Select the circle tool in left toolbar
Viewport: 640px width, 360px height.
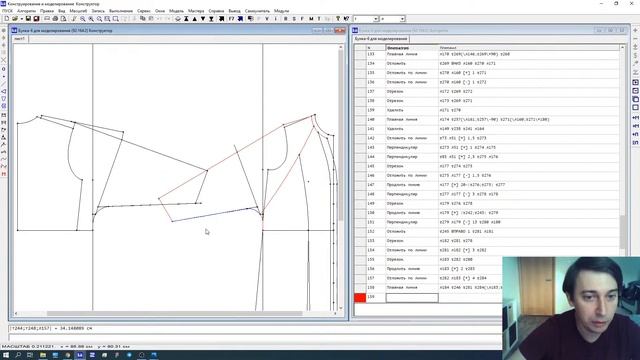point(4,69)
